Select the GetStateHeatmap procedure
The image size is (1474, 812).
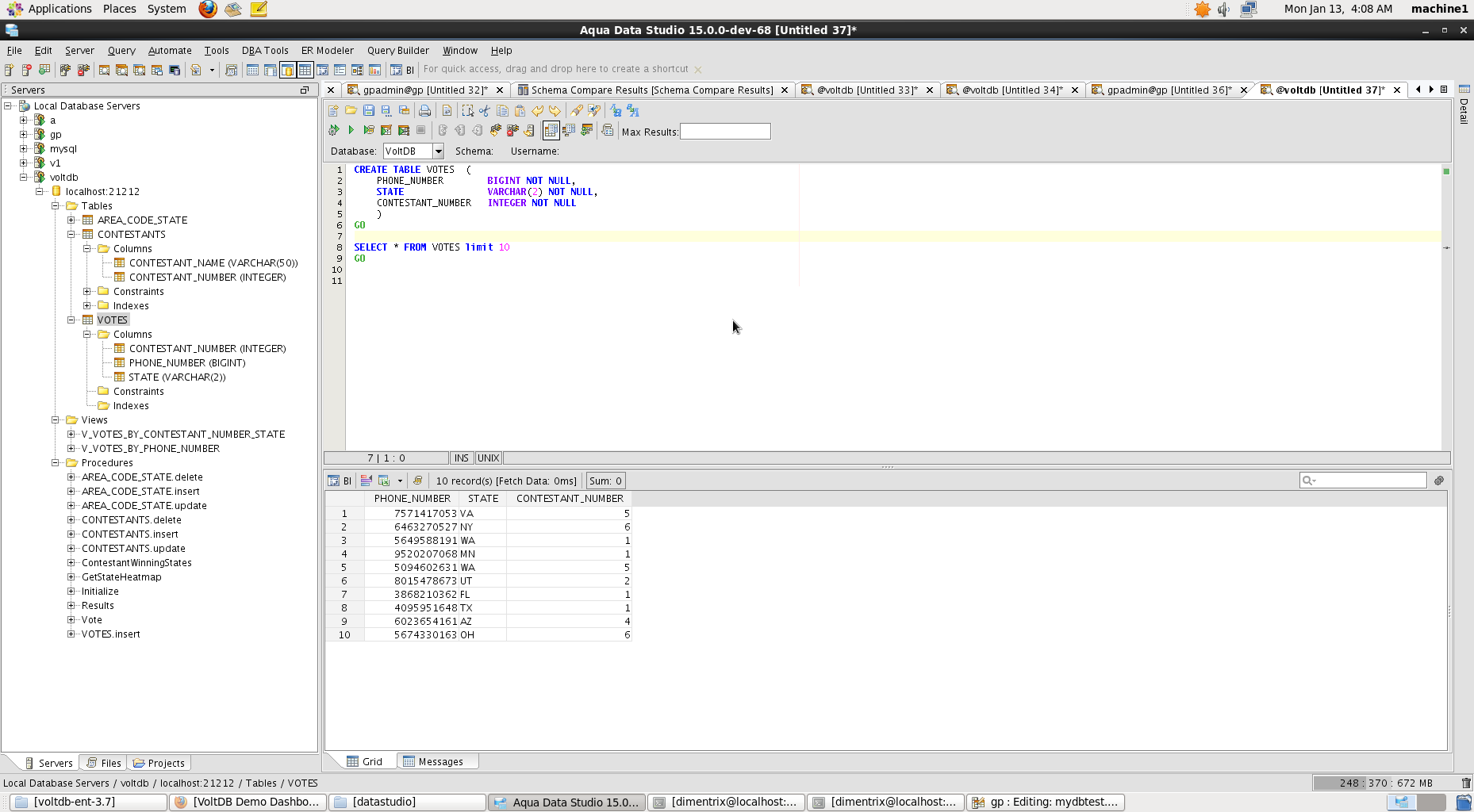pos(121,577)
